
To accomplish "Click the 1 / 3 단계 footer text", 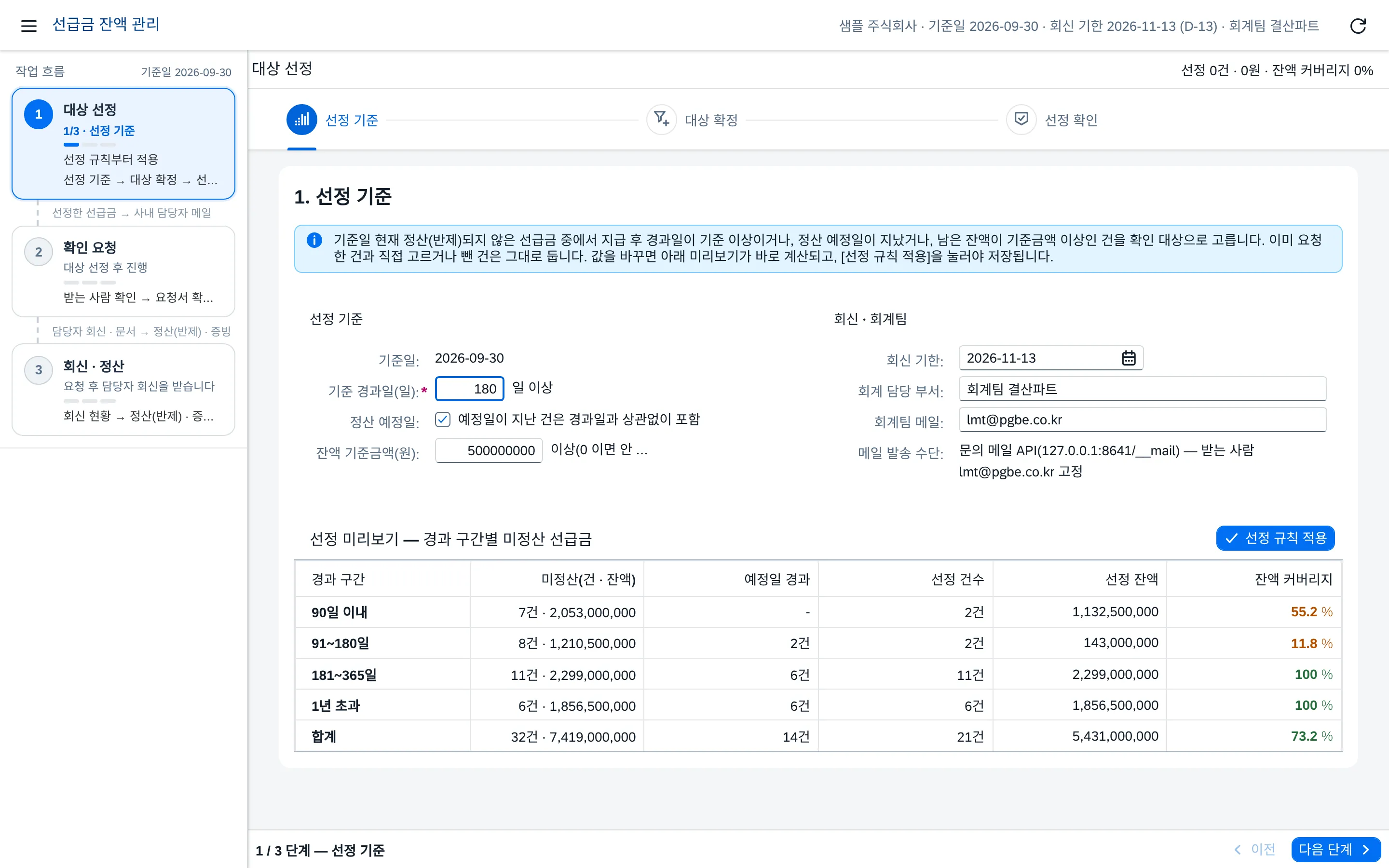I will [x=320, y=850].
